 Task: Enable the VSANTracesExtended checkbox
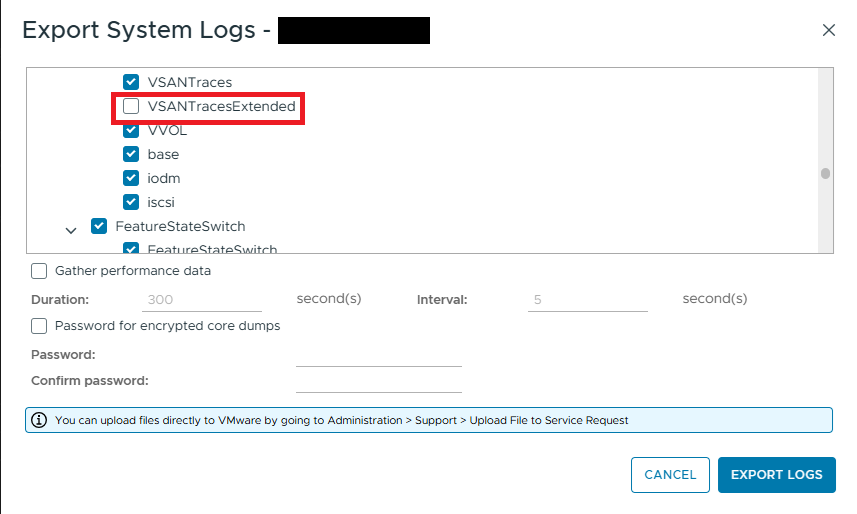point(131,106)
